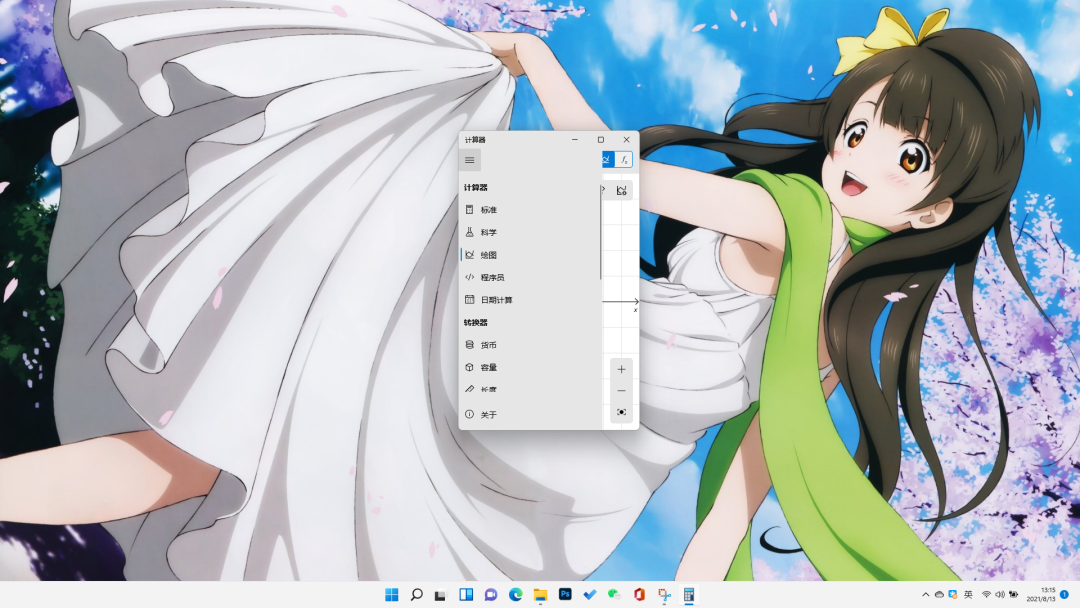Open 关于 (About) page
1080x608 pixels.
click(x=488, y=414)
